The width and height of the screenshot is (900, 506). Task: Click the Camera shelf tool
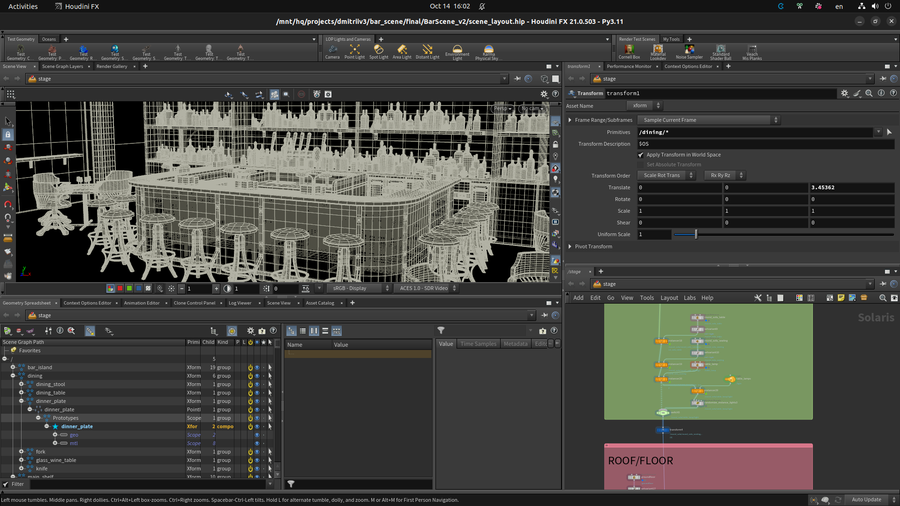tap(332, 51)
